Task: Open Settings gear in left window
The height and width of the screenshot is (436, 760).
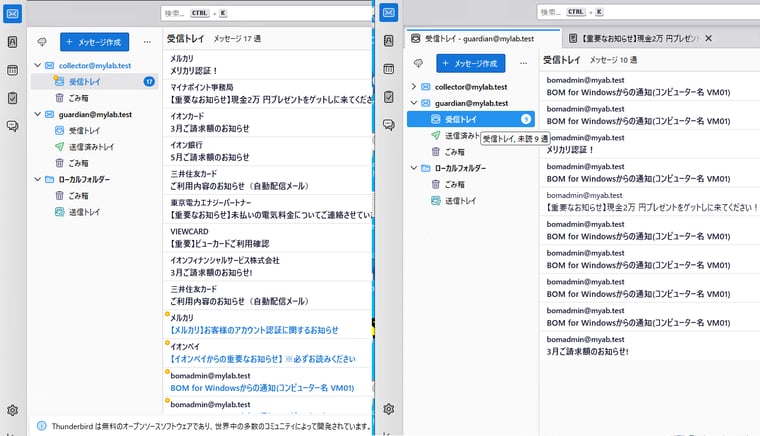Action: (13, 410)
